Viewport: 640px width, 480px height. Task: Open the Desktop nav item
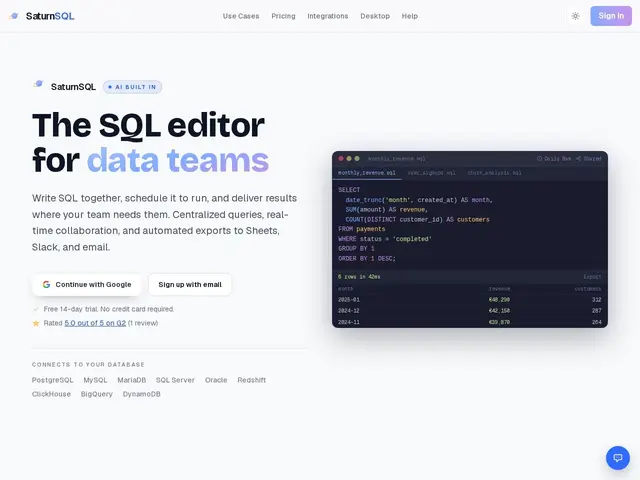tap(375, 16)
